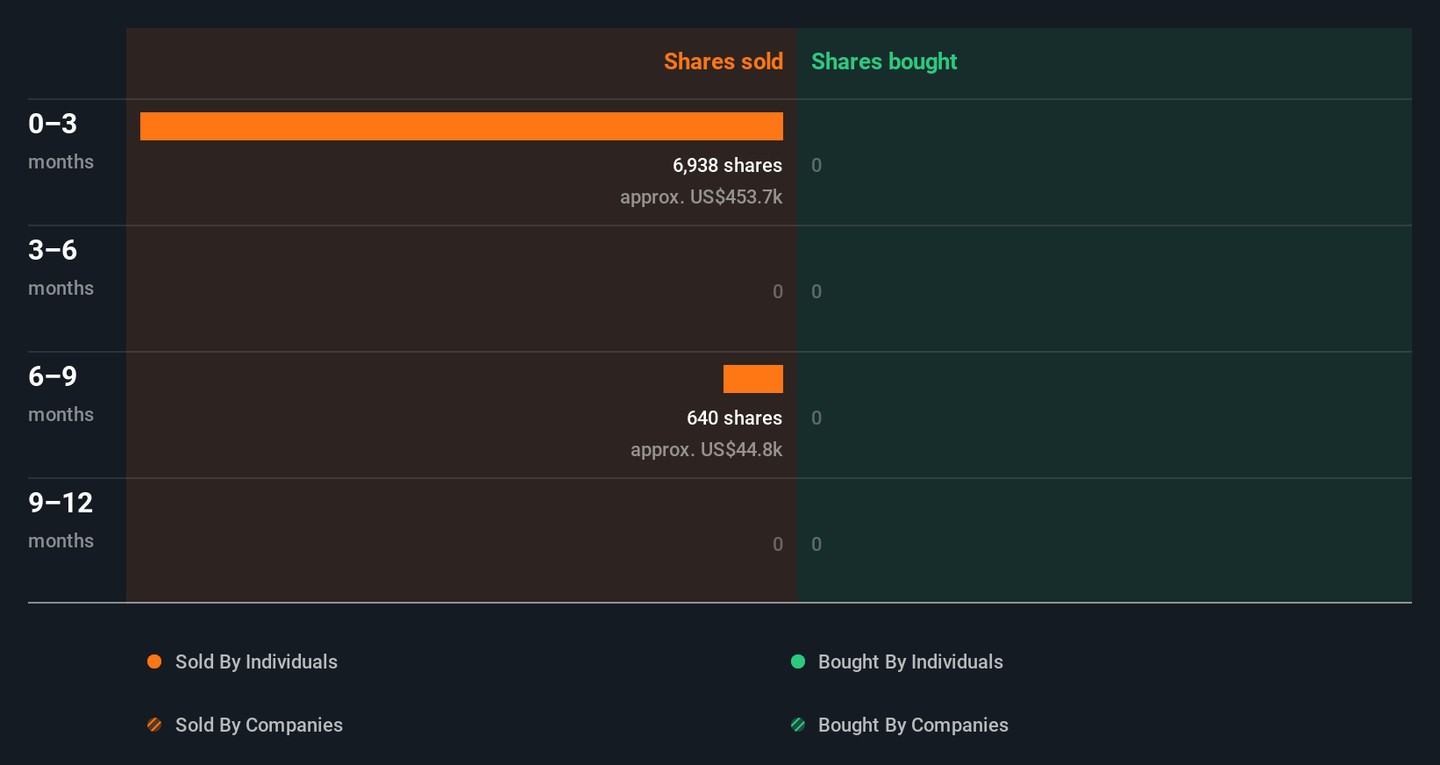
Task: Toggle the Sold By Companies legend label
Action: [259, 725]
